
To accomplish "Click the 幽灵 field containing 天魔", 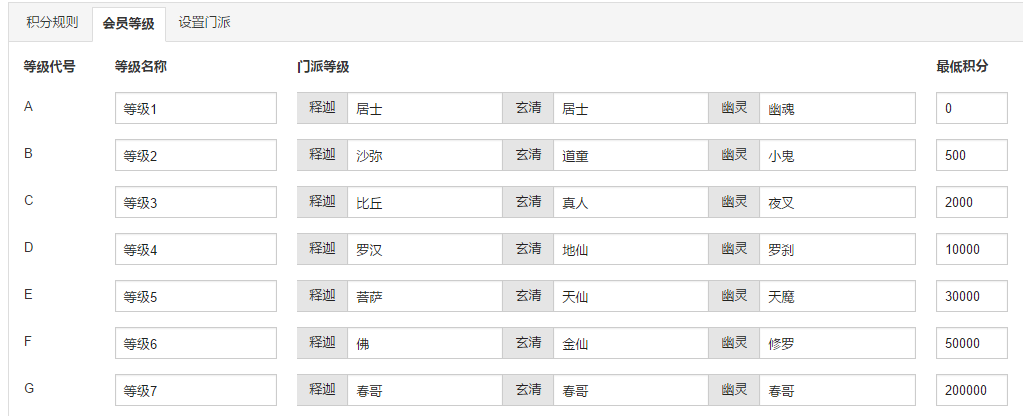I will coord(836,296).
